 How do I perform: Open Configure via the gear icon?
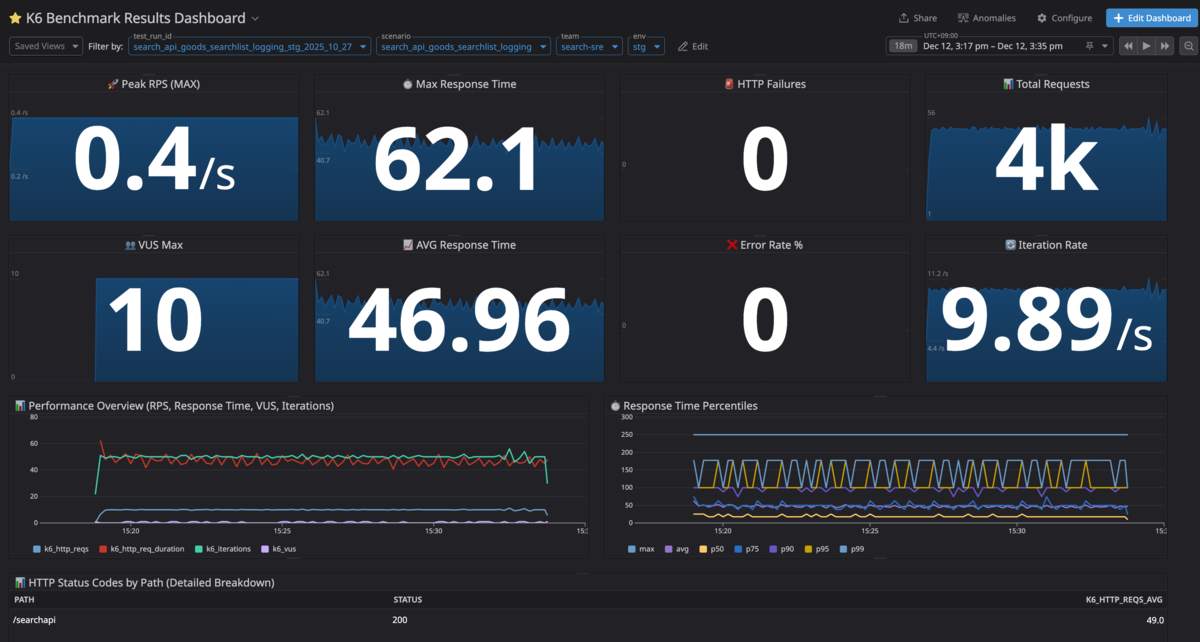coord(1043,17)
